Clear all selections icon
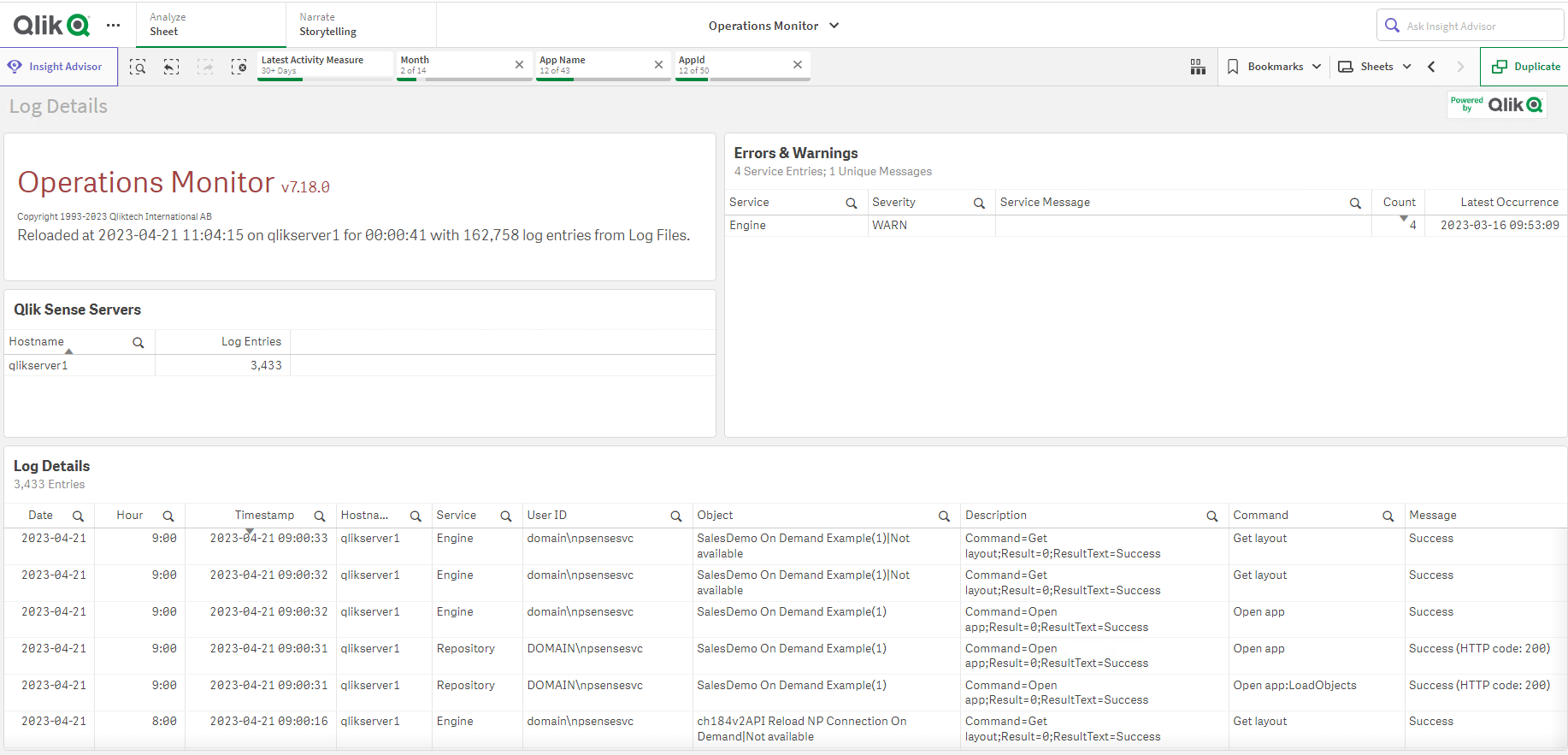This screenshot has height=755, width=1568. pos(239,67)
